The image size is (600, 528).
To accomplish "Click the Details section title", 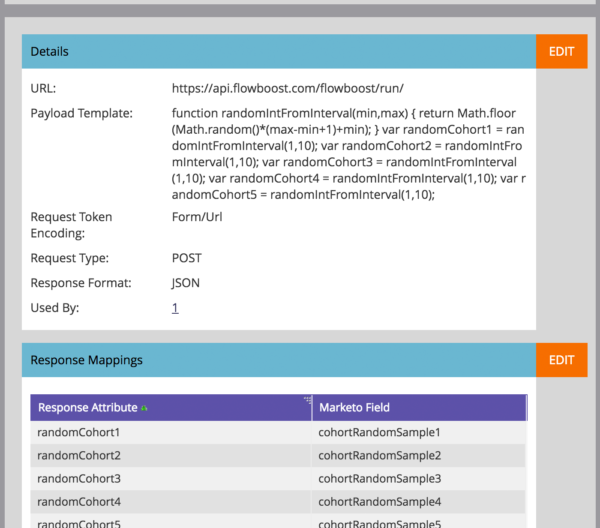I will [x=49, y=51].
